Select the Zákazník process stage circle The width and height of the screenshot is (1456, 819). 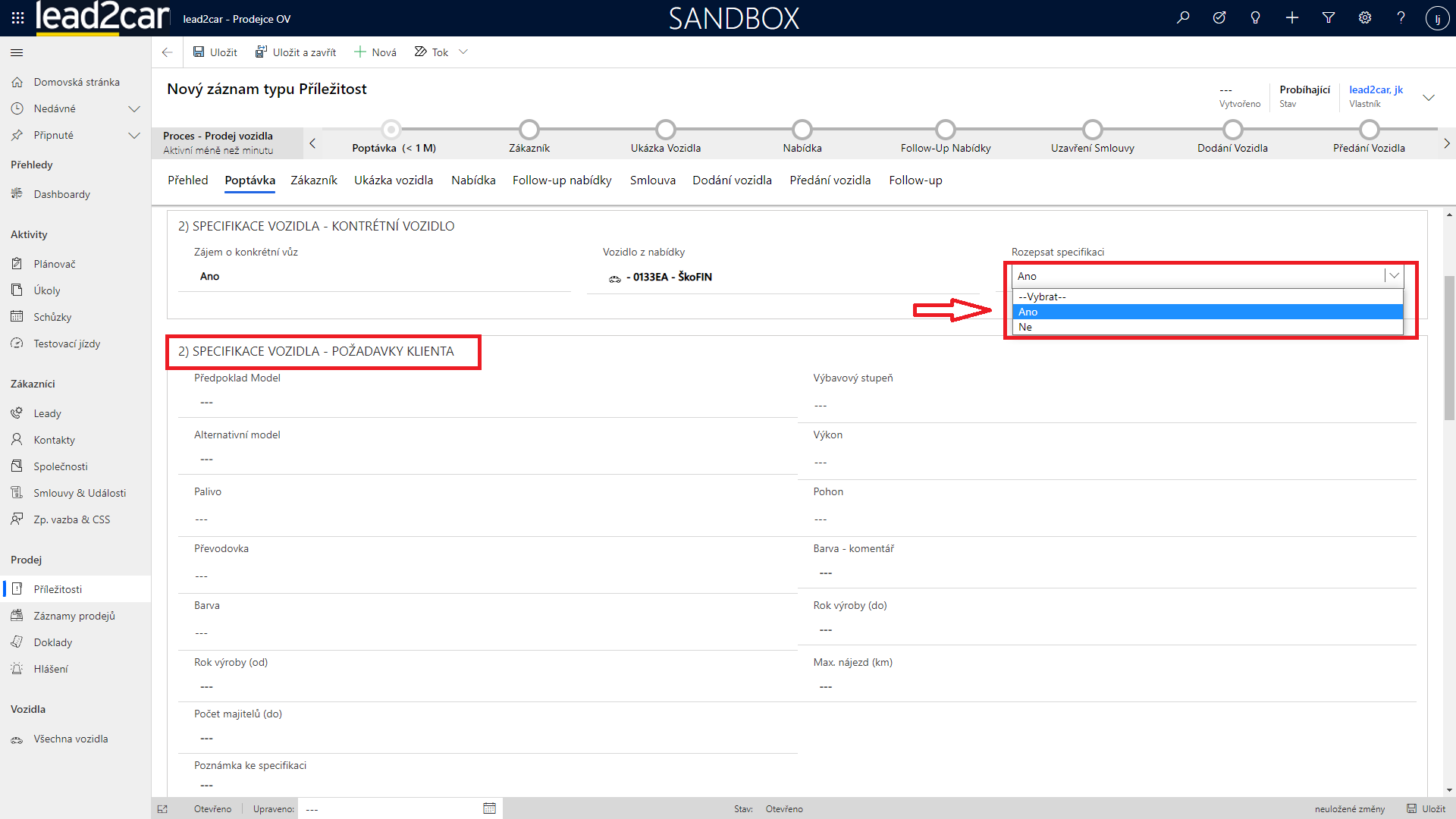point(529,130)
